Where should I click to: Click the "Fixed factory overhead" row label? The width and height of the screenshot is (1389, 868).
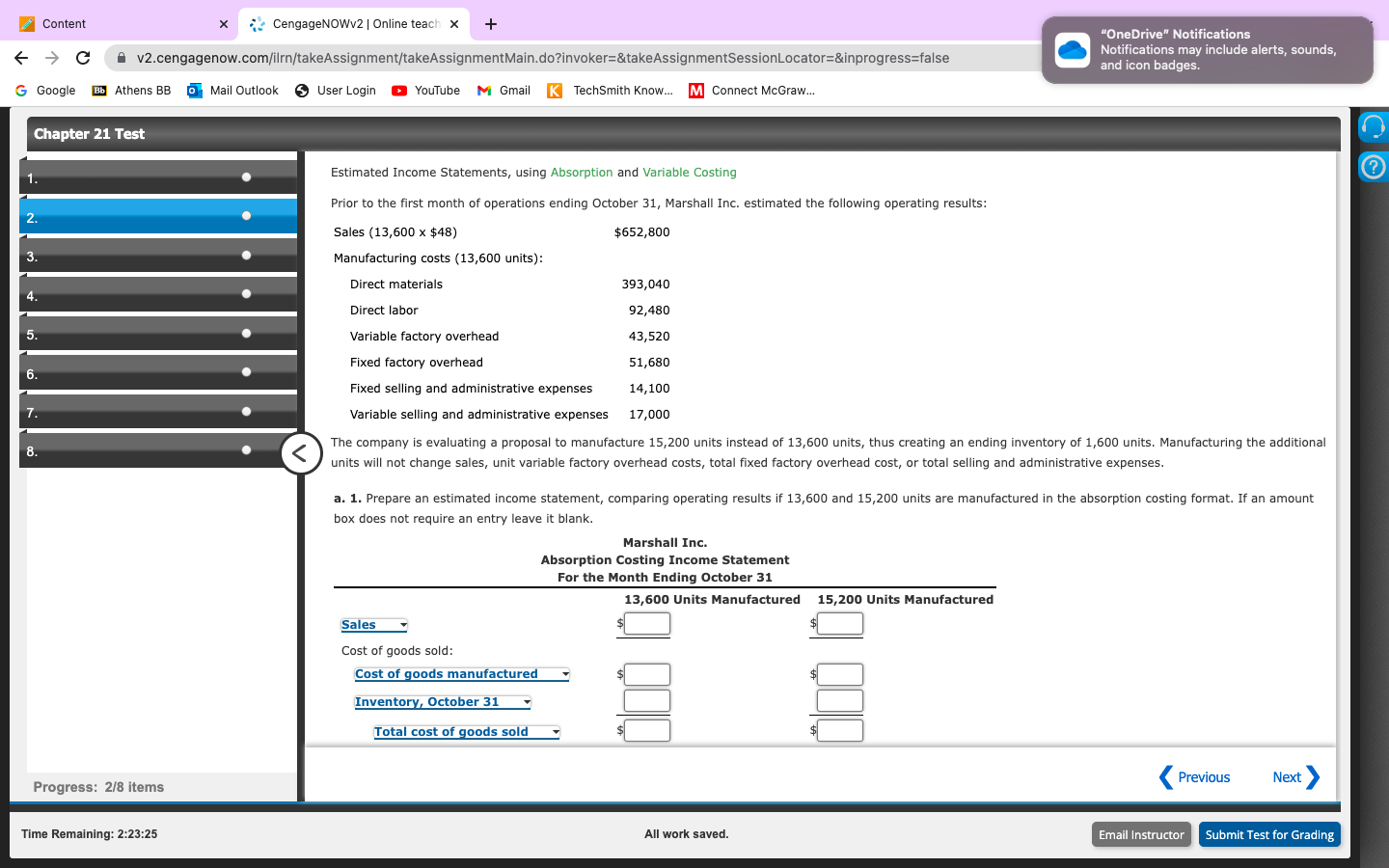pyautogui.click(x=417, y=363)
